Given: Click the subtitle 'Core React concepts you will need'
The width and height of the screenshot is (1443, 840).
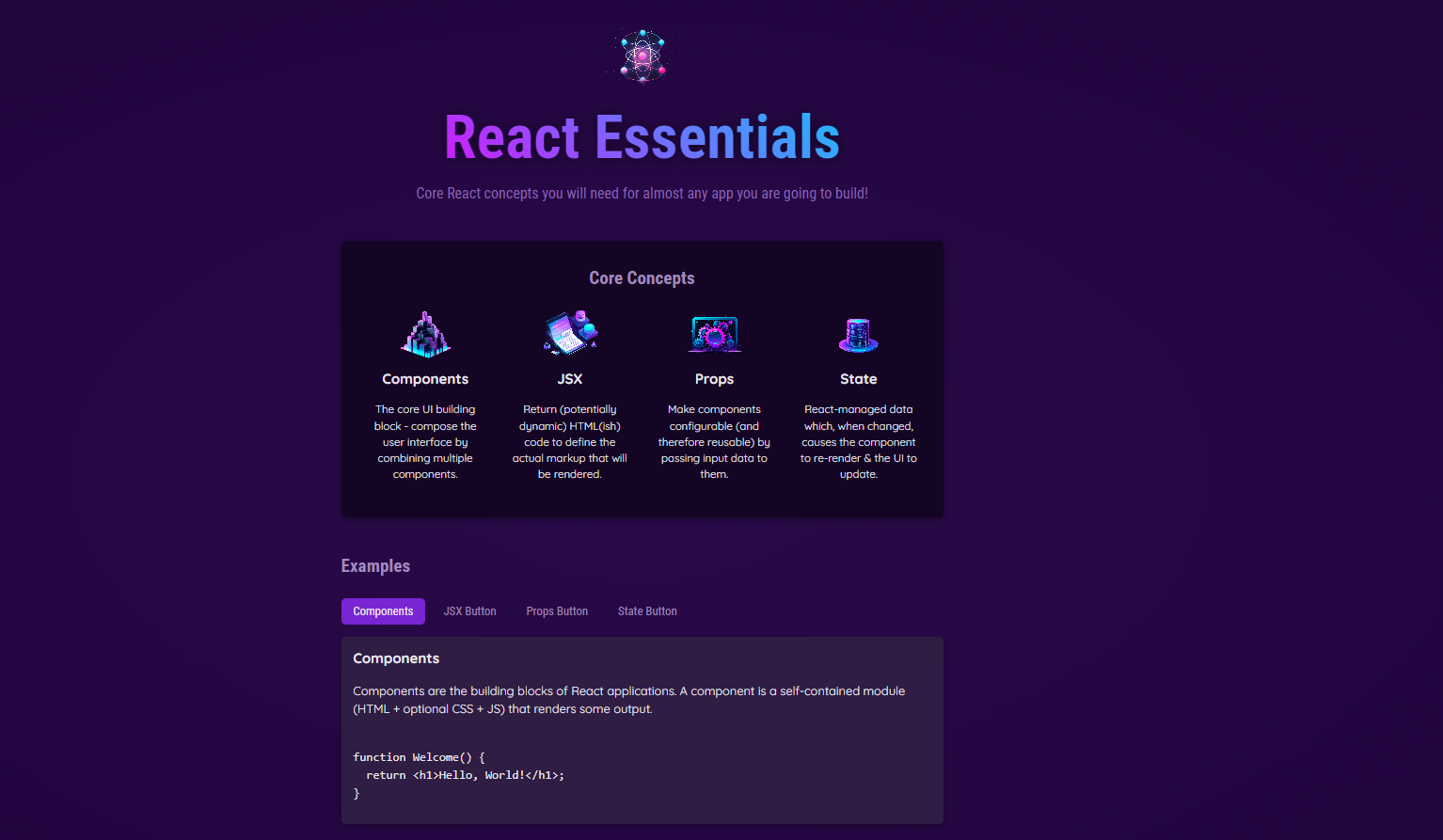Looking at the screenshot, I should pos(642,193).
